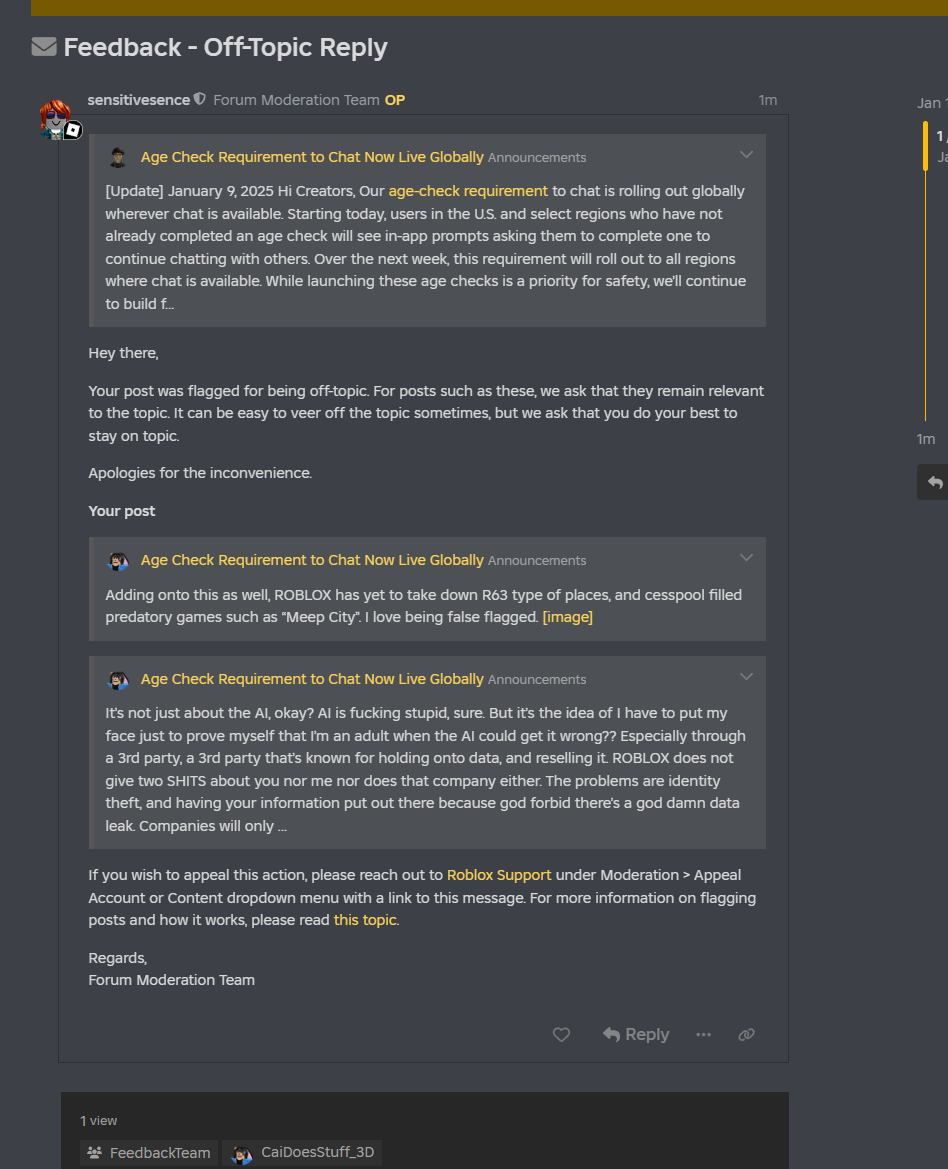Open the "this topic" link
This screenshot has width=948, height=1169.
(365, 920)
